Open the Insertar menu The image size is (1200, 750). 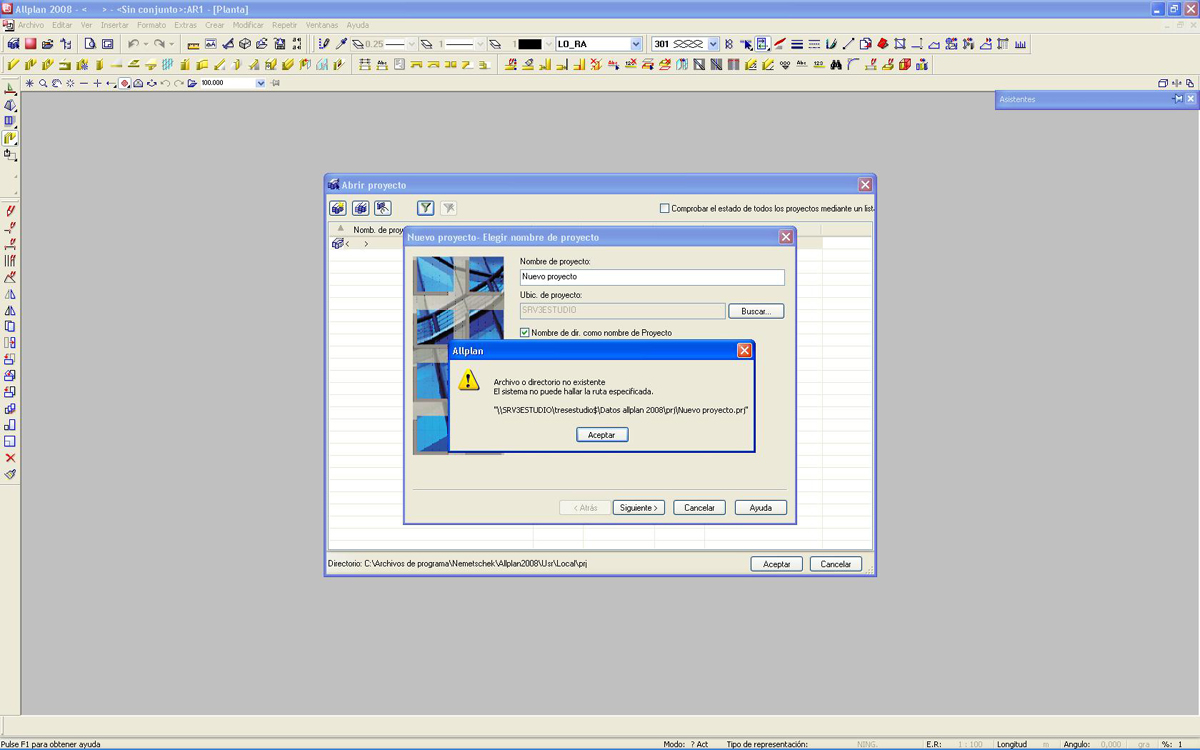[114, 25]
